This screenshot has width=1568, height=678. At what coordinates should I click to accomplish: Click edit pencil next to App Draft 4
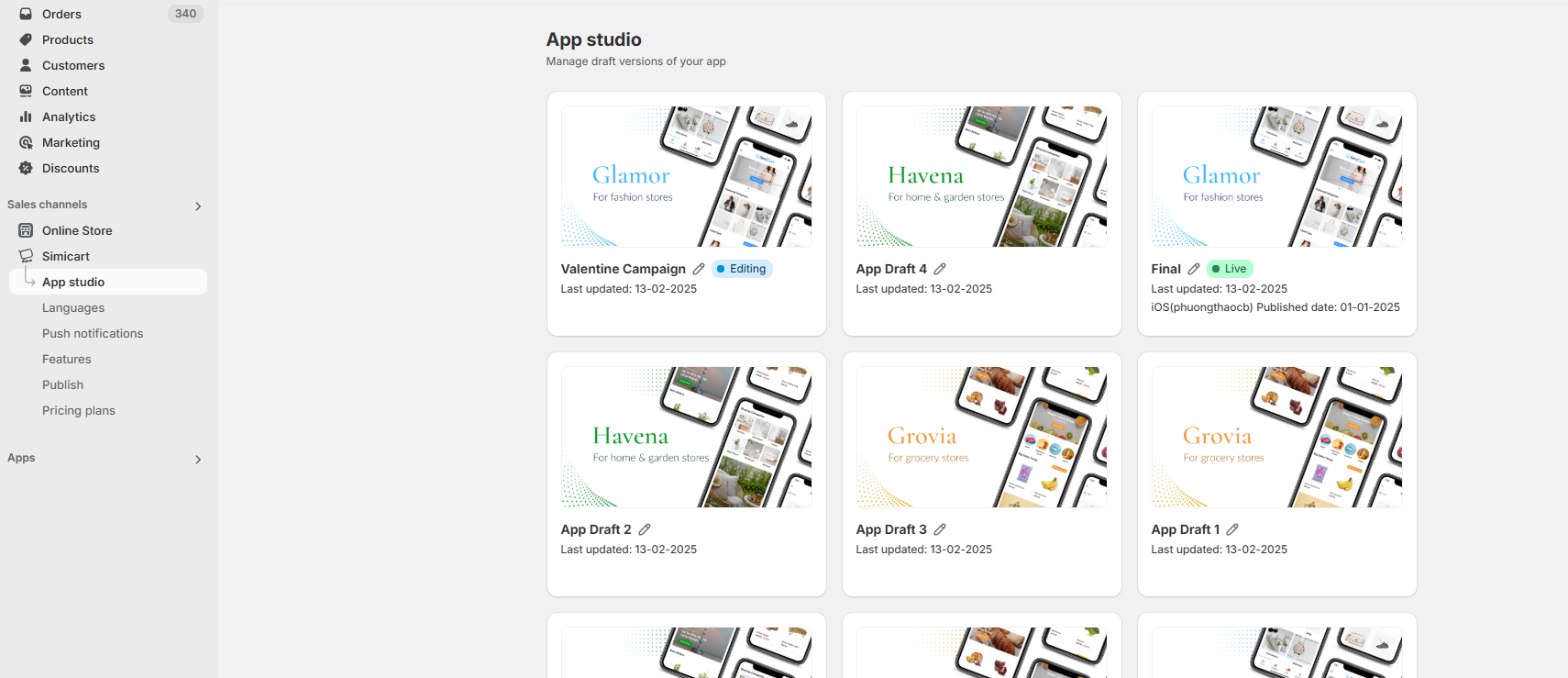(940, 269)
